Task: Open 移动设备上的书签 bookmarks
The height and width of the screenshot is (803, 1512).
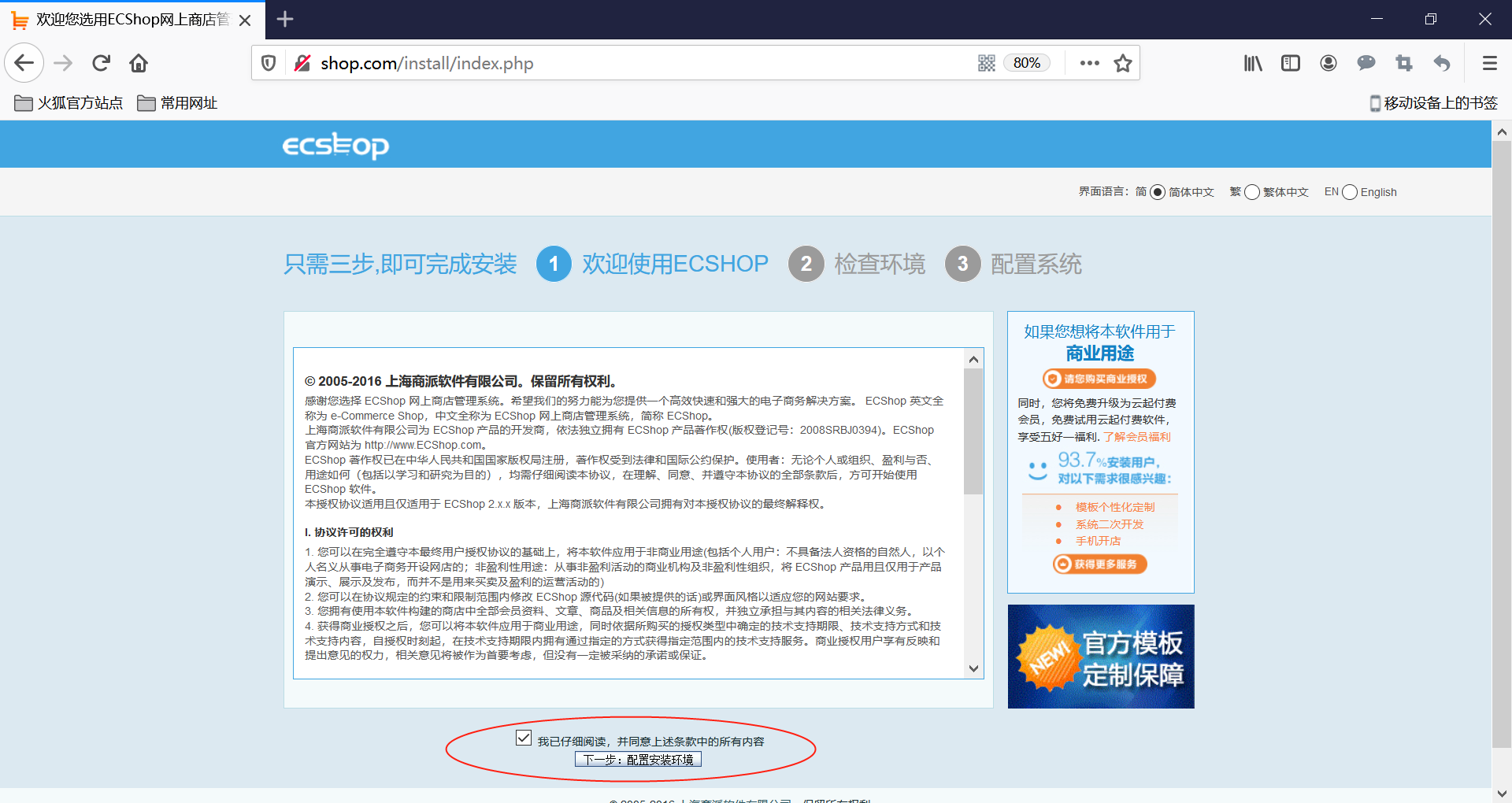Action: pyautogui.click(x=1433, y=103)
